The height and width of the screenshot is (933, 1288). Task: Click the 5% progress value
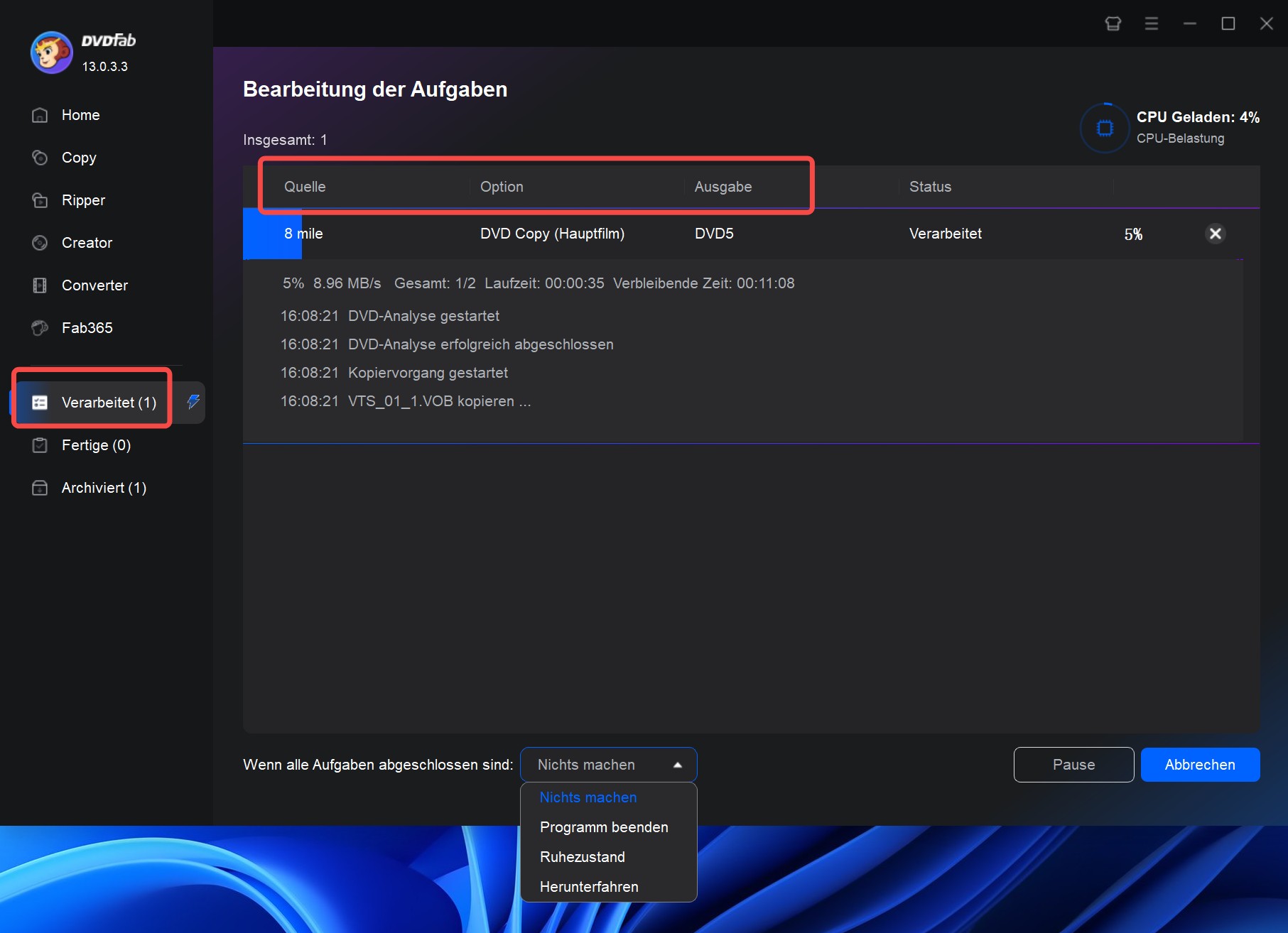[1133, 234]
